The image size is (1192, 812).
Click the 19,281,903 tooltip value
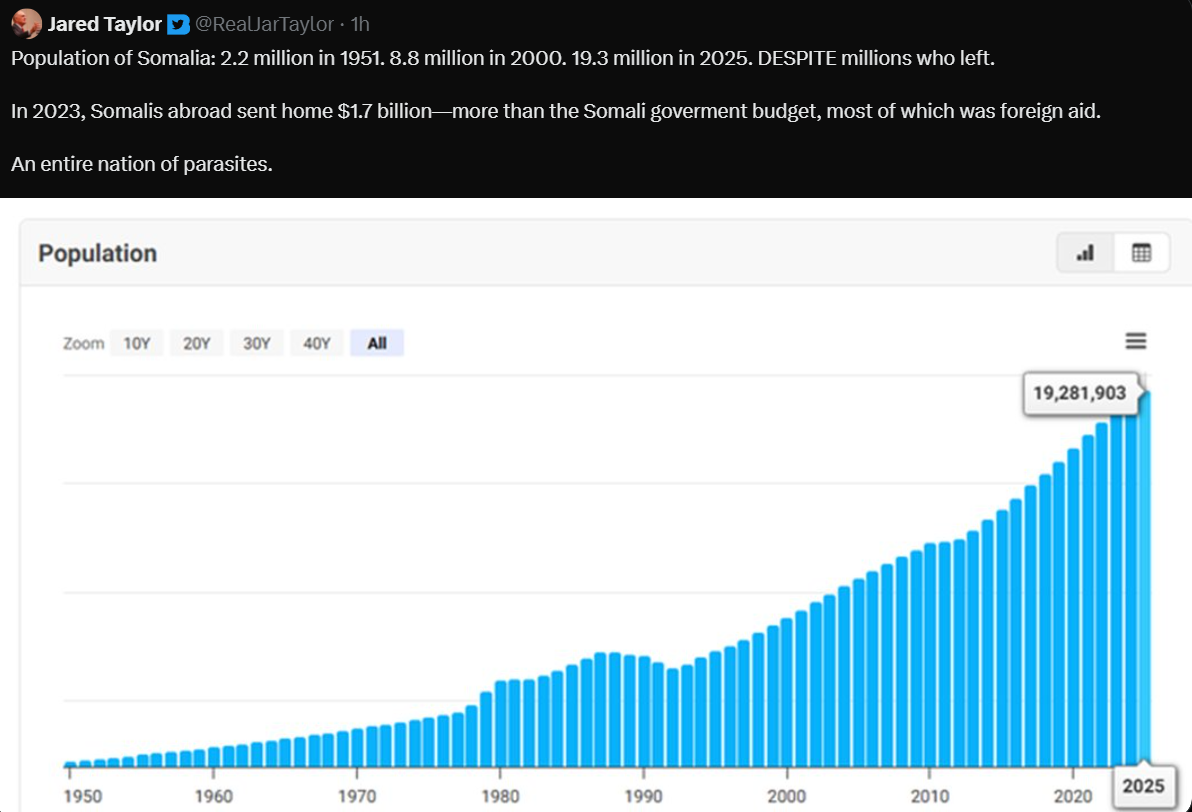(x=1079, y=393)
